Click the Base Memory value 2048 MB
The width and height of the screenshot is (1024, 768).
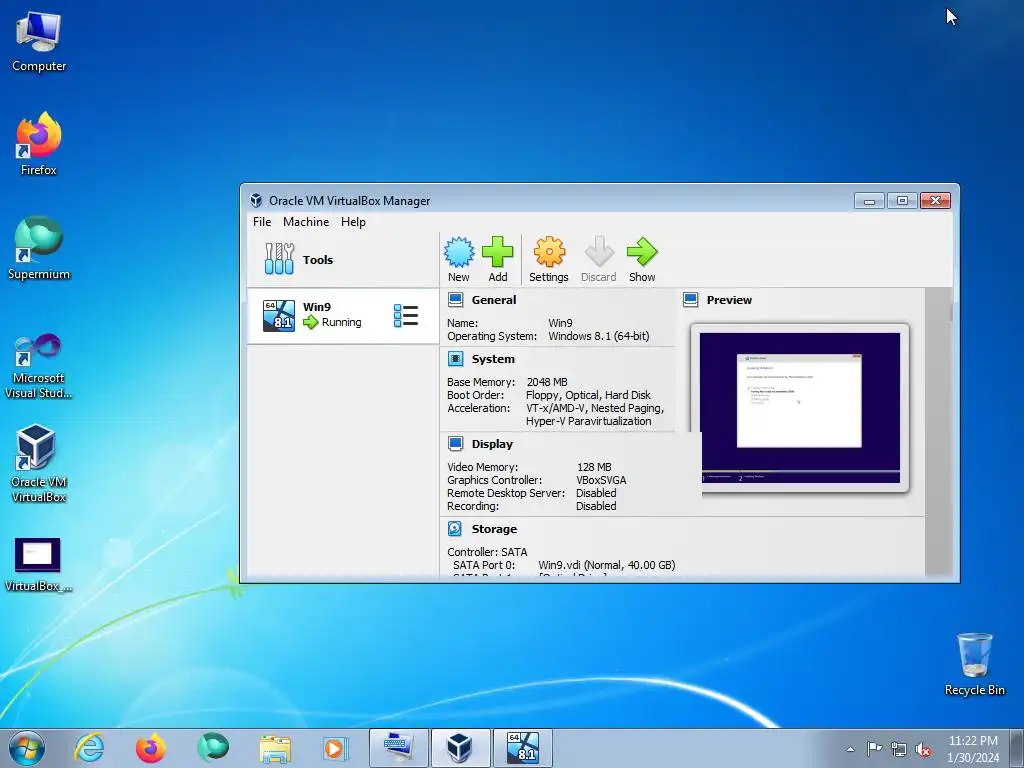pyautogui.click(x=547, y=382)
